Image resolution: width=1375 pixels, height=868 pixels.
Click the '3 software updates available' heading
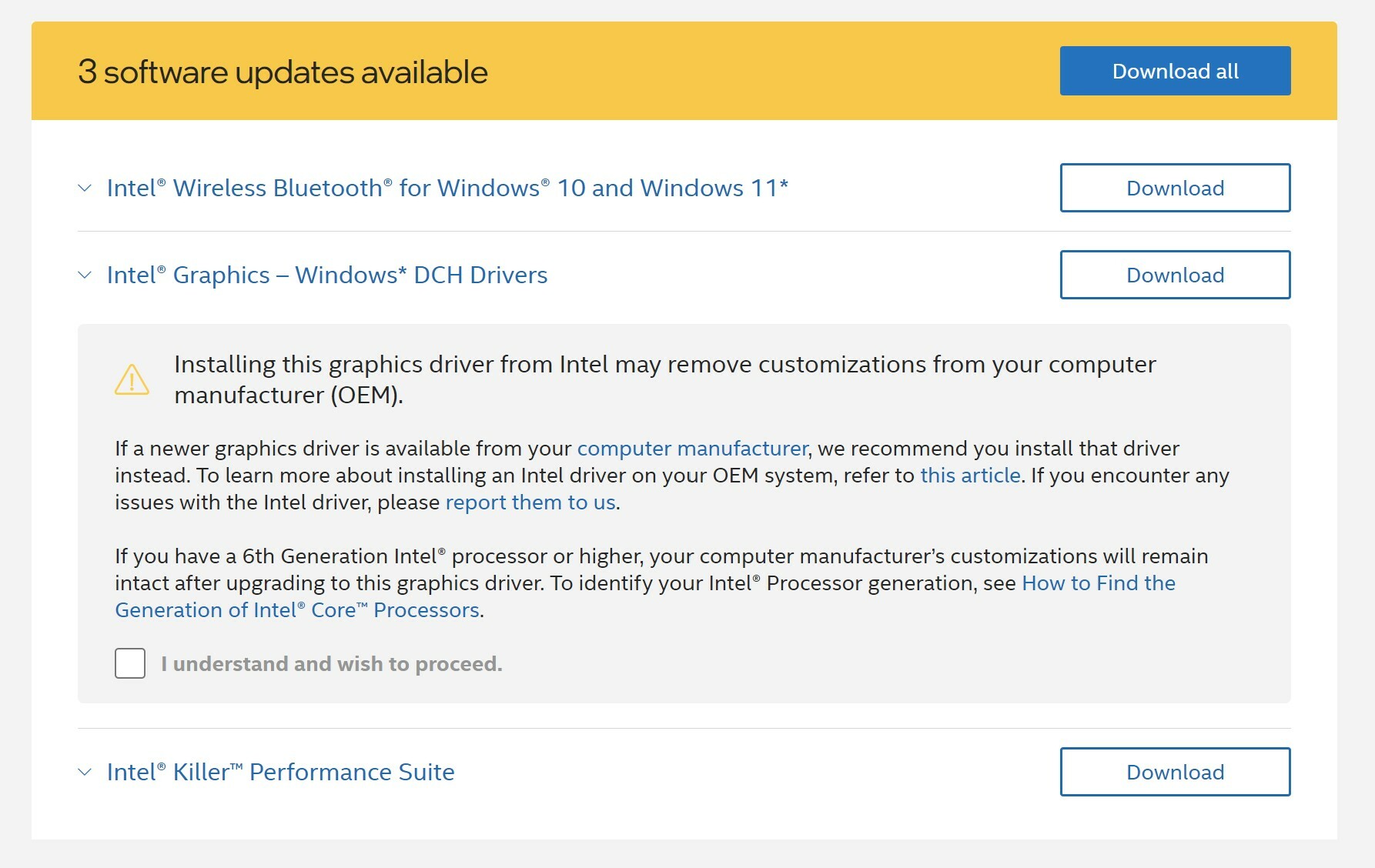click(283, 72)
